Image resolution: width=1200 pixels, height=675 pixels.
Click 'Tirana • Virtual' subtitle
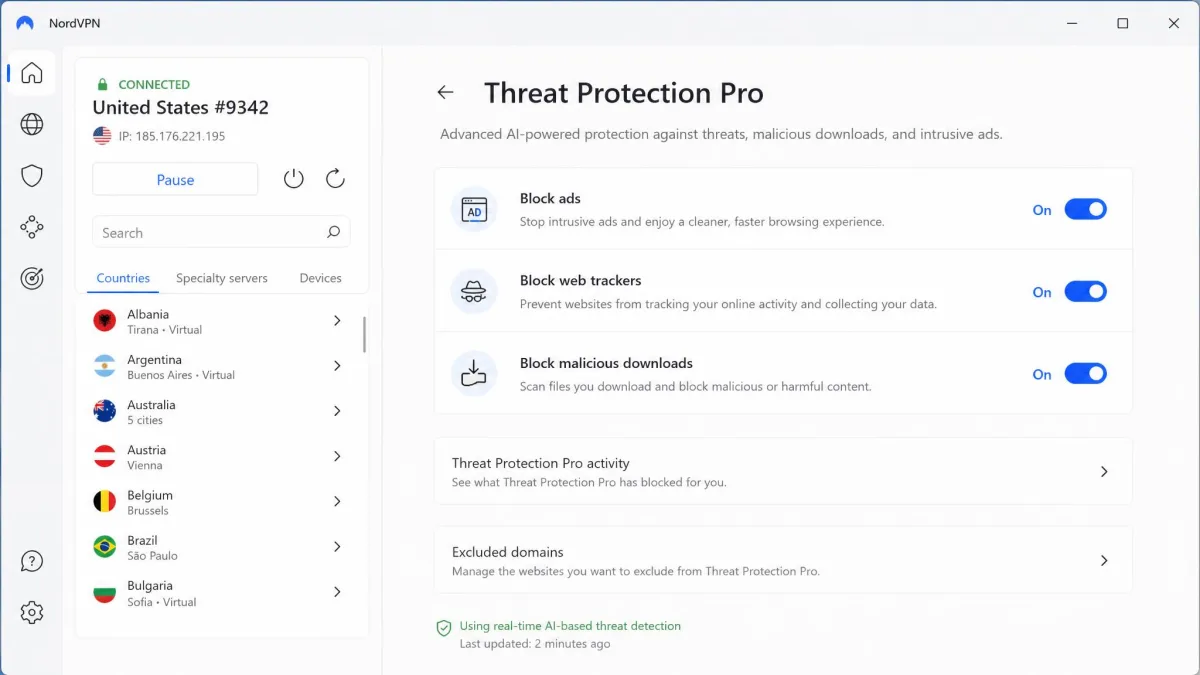(164, 330)
